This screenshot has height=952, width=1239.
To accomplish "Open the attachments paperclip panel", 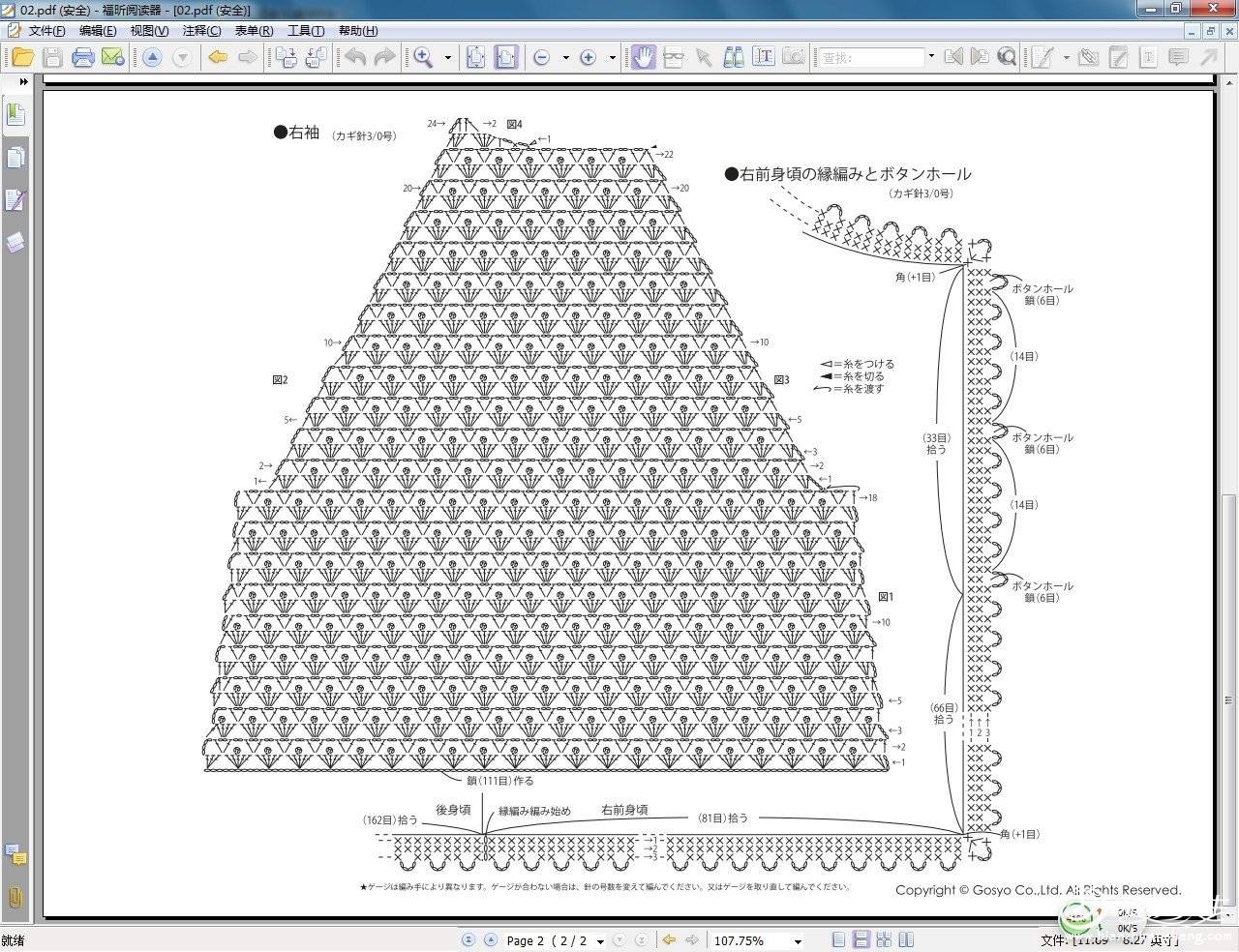I will point(15,896).
